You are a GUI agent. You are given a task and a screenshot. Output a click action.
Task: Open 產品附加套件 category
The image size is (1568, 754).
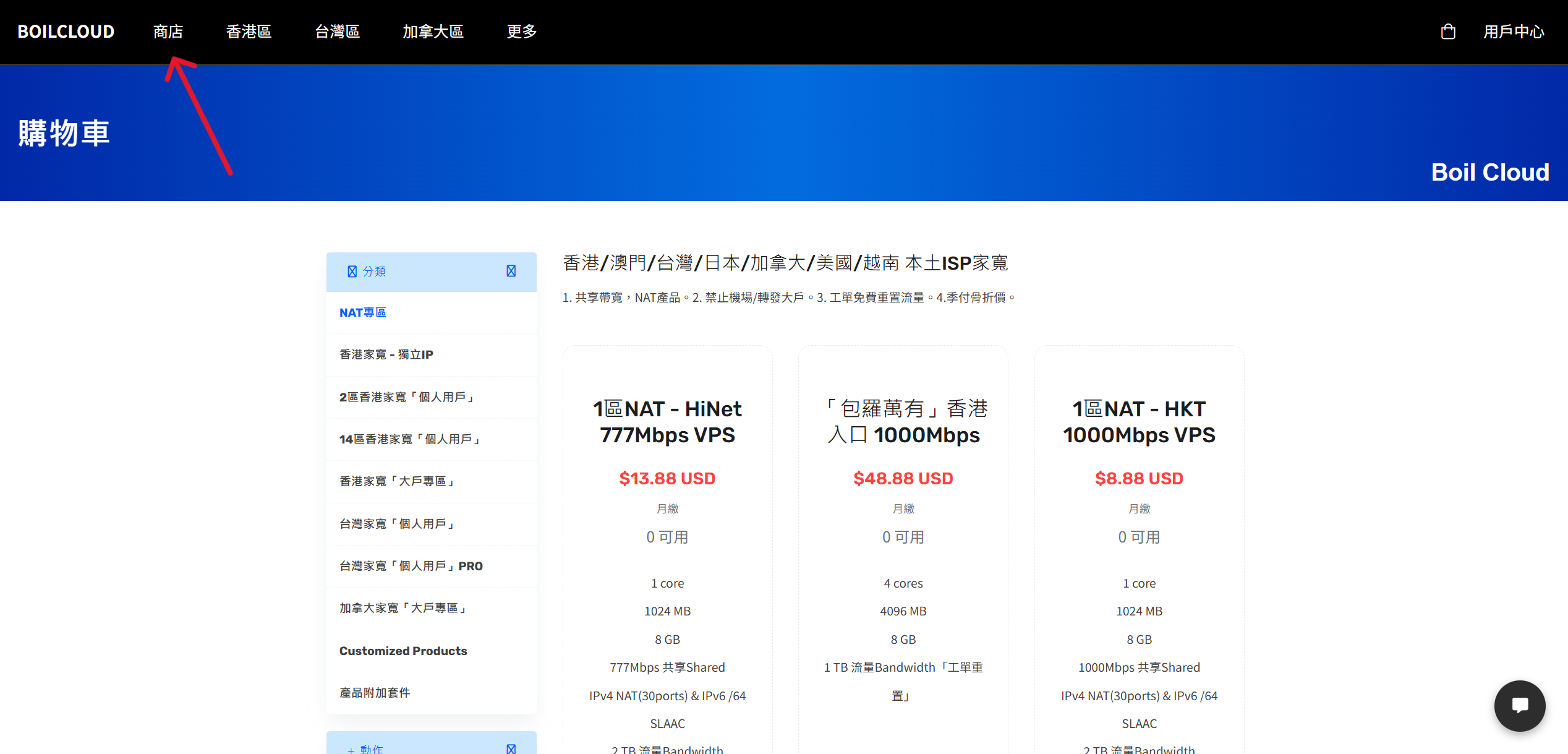click(x=432, y=693)
